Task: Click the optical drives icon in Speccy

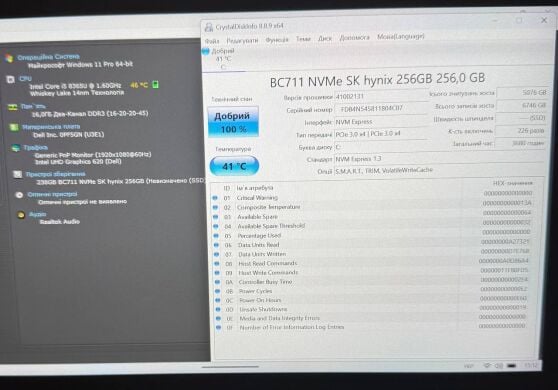Action: pos(19,195)
